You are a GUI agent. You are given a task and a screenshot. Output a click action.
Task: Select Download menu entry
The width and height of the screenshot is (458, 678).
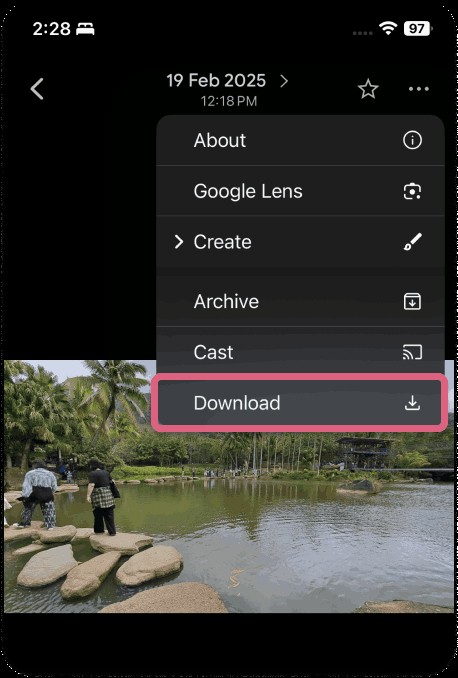point(299,403)
